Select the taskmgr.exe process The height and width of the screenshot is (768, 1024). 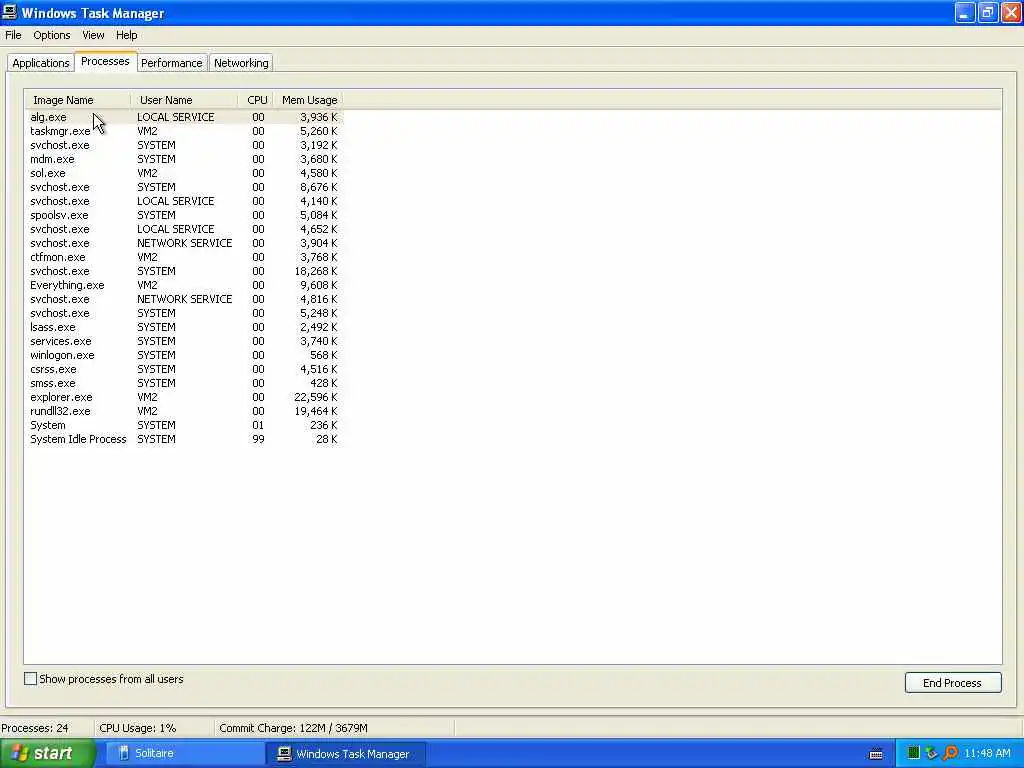(x=184, y=131)
